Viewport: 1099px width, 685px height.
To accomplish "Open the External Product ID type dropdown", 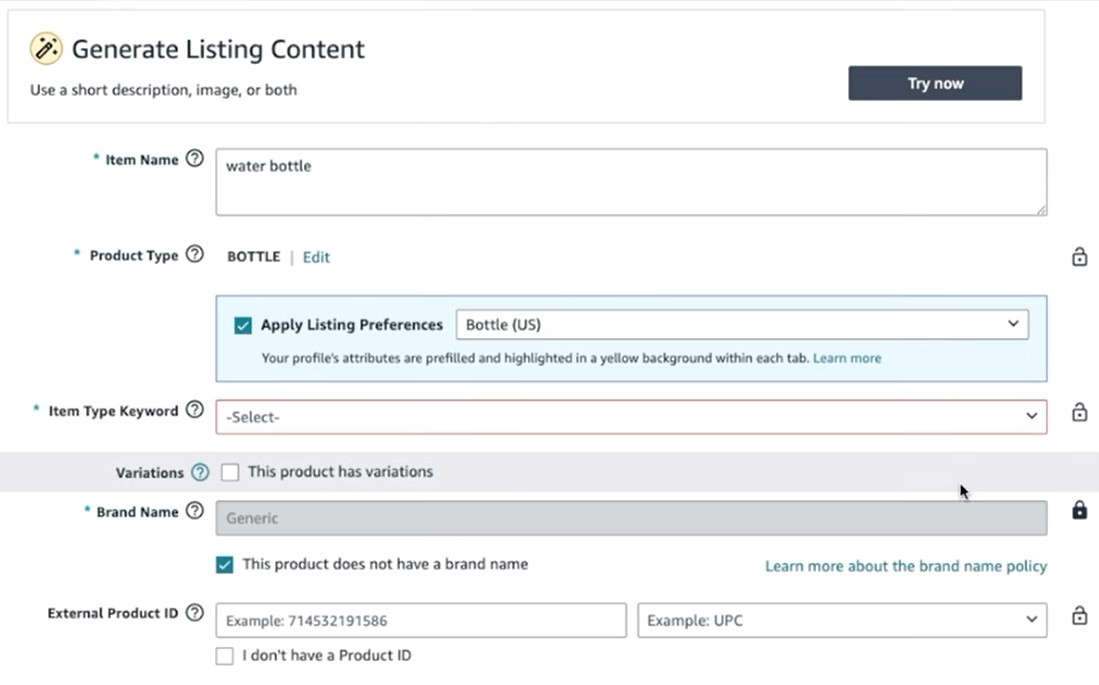I will (842, 620).
